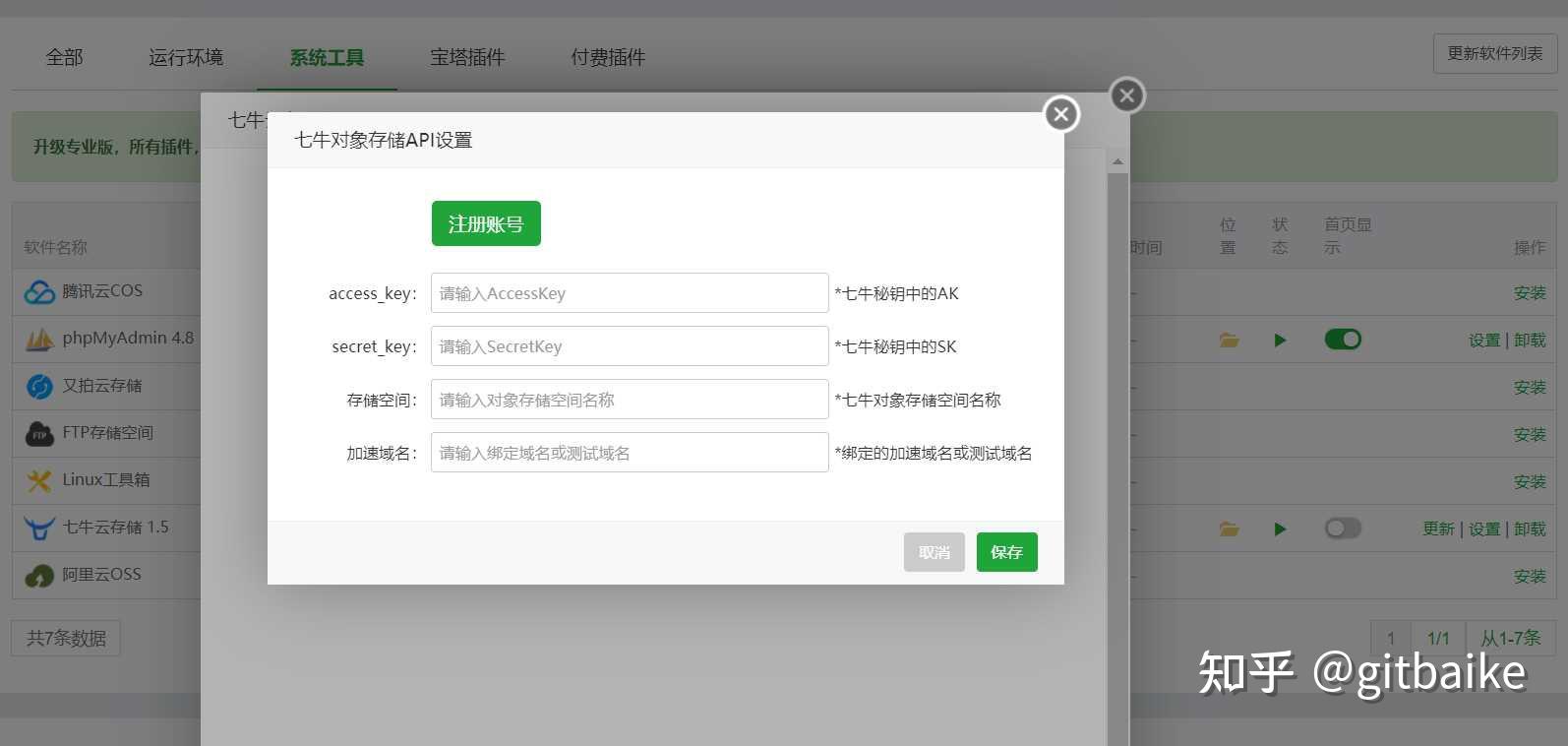Click 卸载 for 七牛云存储
This screenshot has width=1568, height=746.
pyautogui.click(x=1530, y=529)
